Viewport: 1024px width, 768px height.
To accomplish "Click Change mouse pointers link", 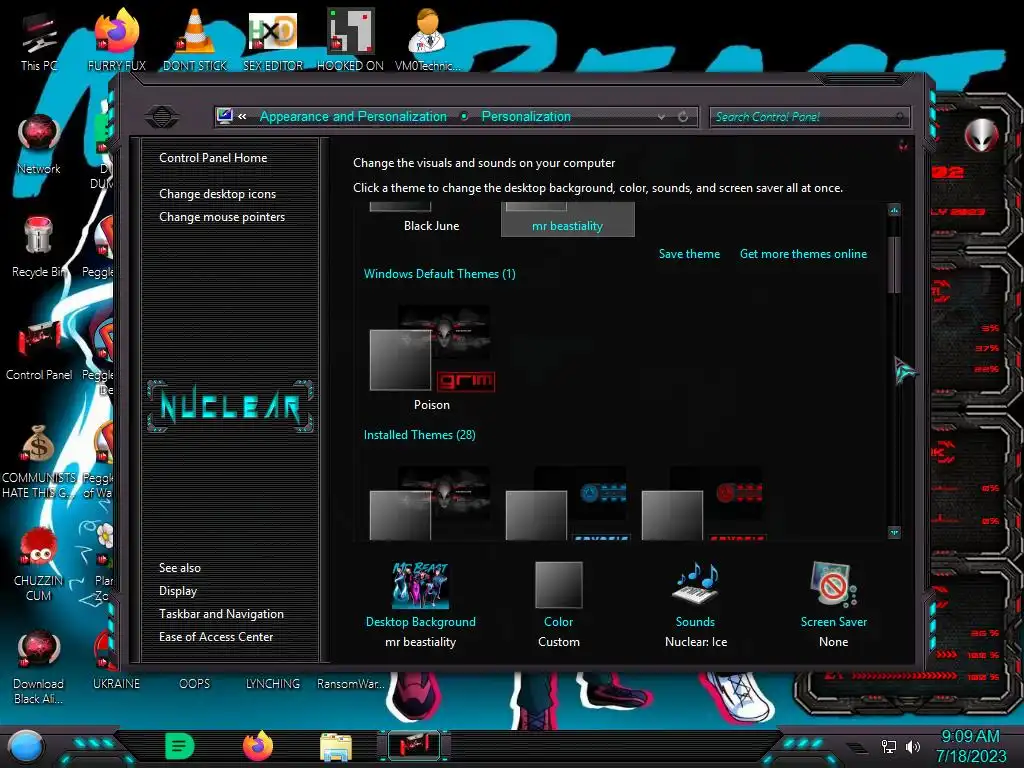I will tap(222, 216).
